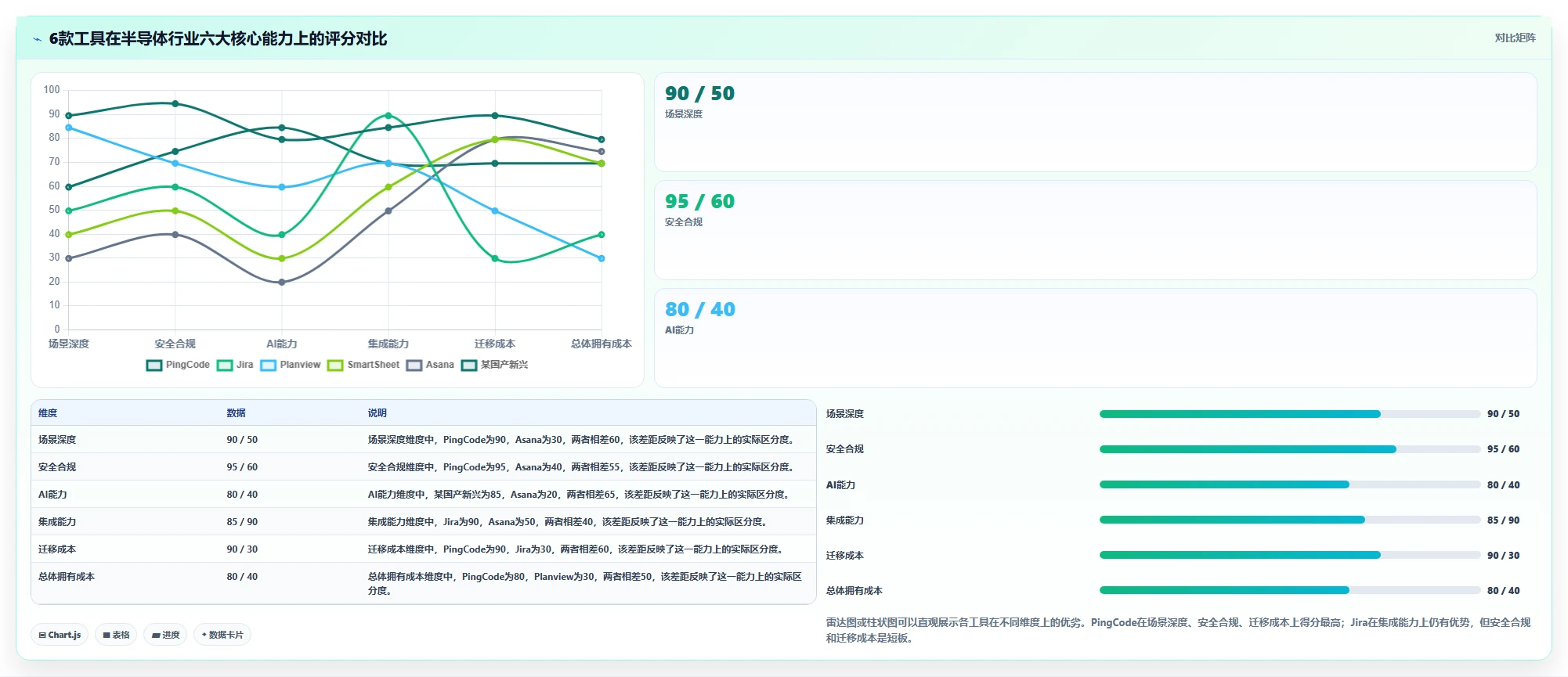Image resolution: width=1568 pixels, height=677 pixels.
Task: Click the 迁移成本 progress bar
Action: click(1289, 555)
